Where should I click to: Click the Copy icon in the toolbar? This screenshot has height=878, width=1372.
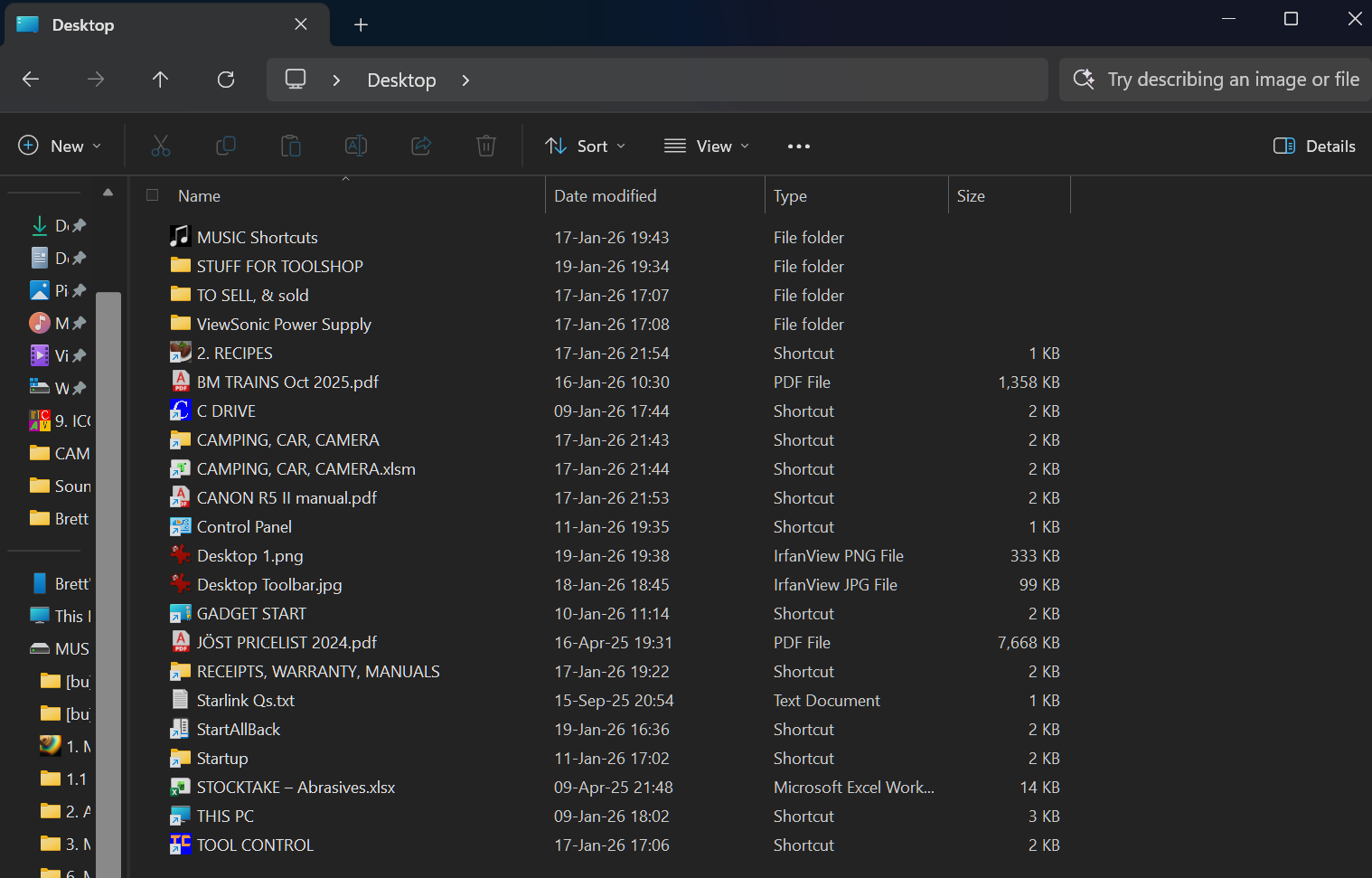tap(226, 146)
